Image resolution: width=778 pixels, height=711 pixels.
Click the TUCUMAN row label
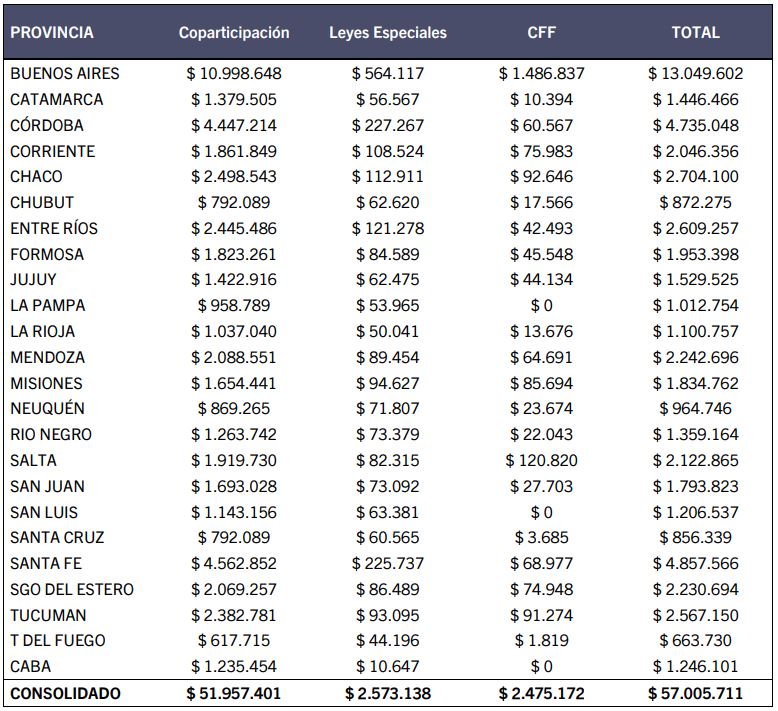(x=48, y=615)
